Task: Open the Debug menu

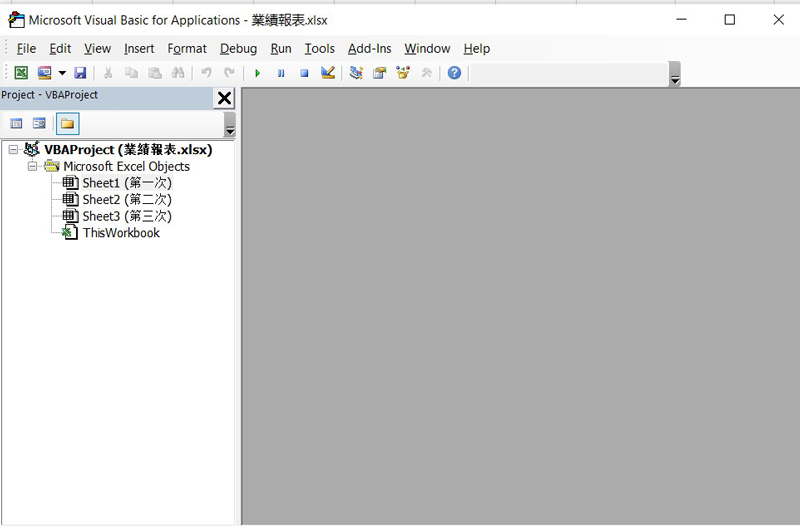Action: click(x=238, y=48)
